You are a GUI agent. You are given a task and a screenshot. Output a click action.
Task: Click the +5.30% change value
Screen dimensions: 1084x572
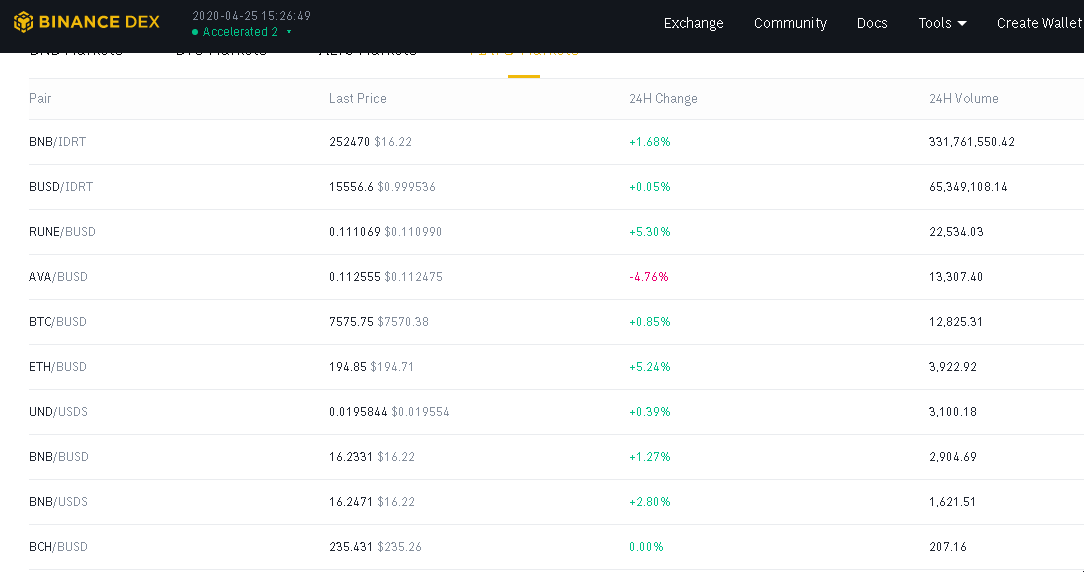(650, 232)
